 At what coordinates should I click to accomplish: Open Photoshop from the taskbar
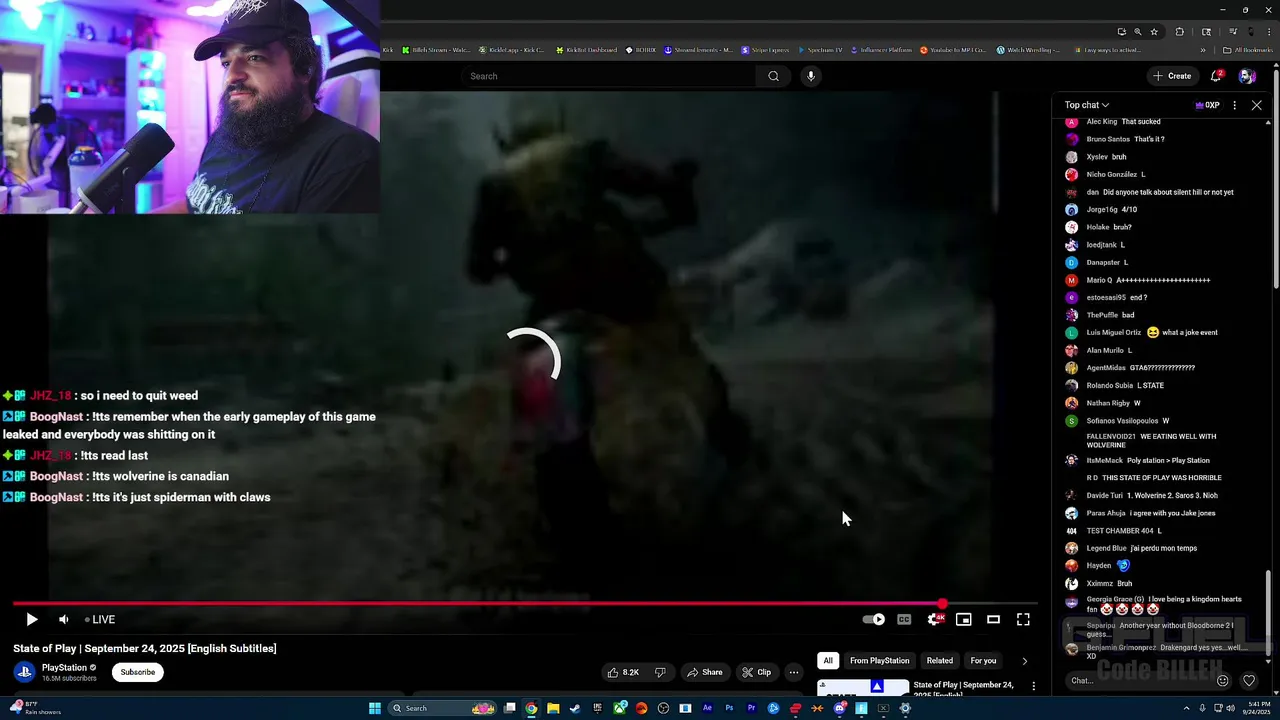729,708
